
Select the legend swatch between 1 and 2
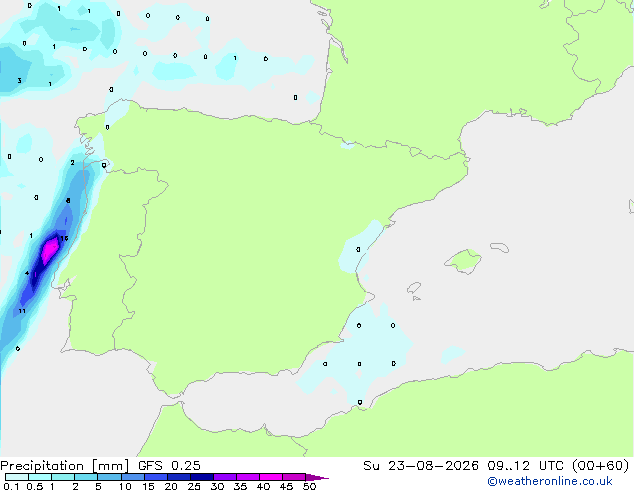tap(63, 477)
